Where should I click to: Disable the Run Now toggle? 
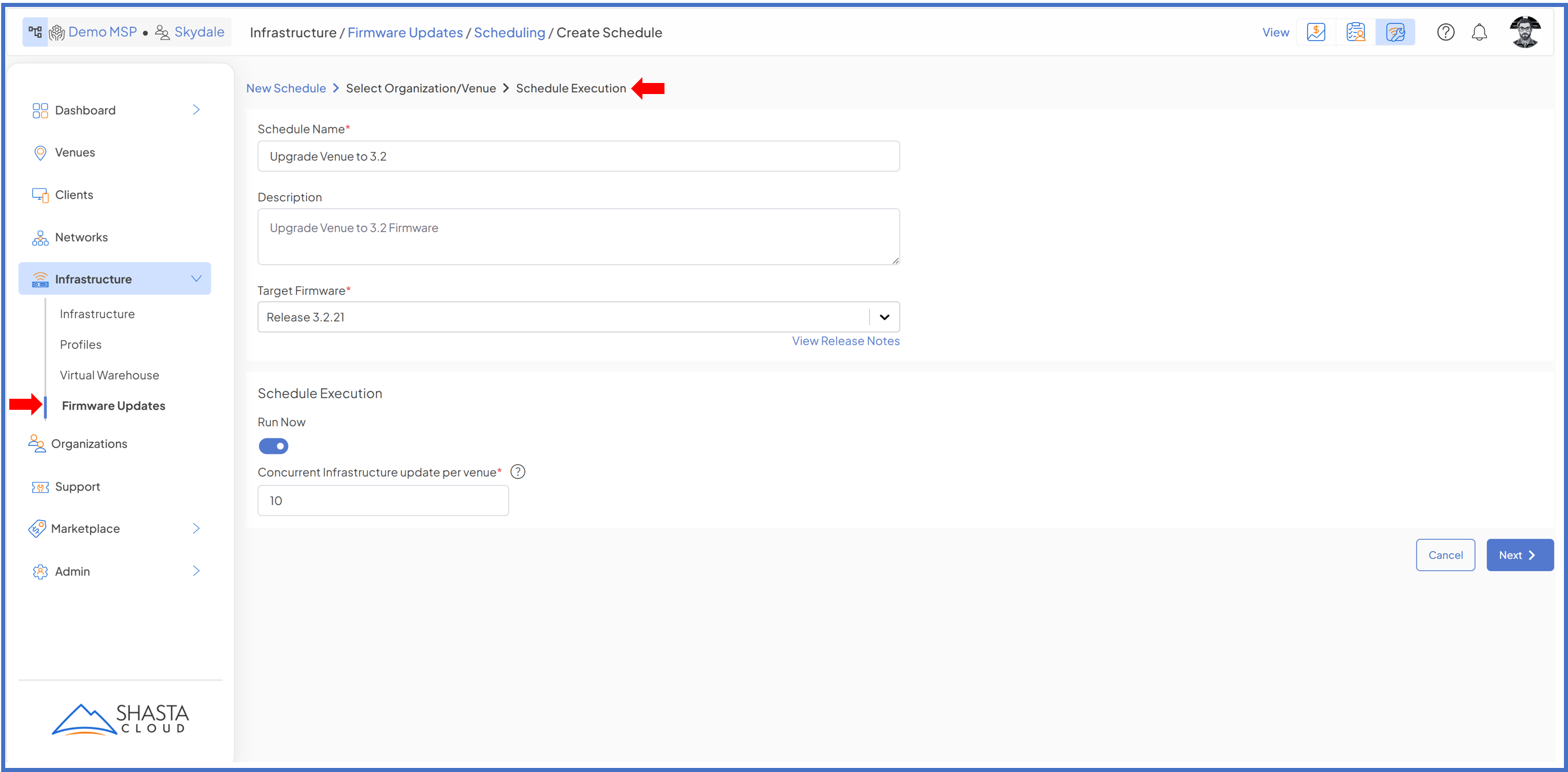click(x=273, y=446)
